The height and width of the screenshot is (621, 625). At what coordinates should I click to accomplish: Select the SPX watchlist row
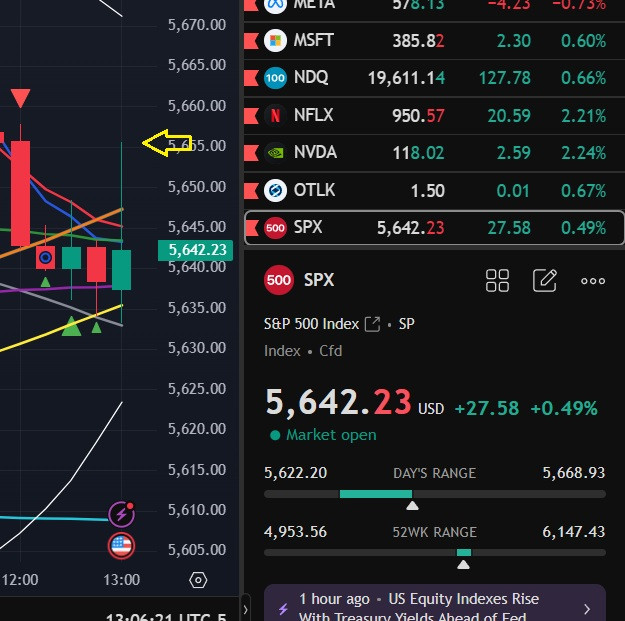[434, 228]
